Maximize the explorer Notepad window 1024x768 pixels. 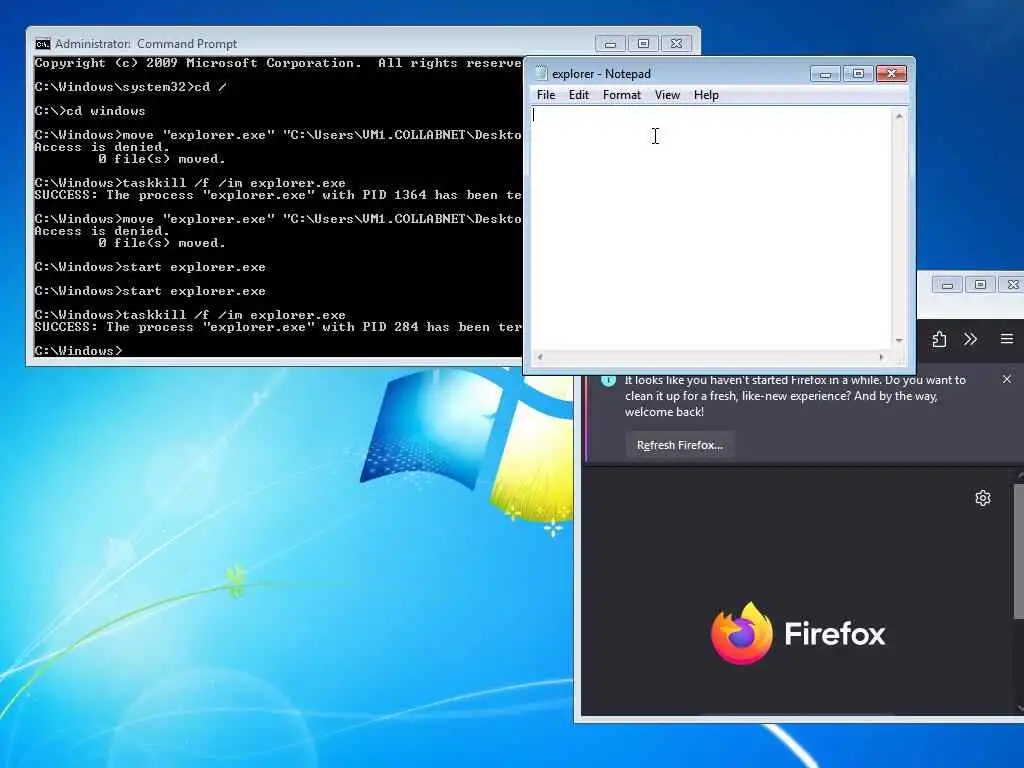point(858,74)
